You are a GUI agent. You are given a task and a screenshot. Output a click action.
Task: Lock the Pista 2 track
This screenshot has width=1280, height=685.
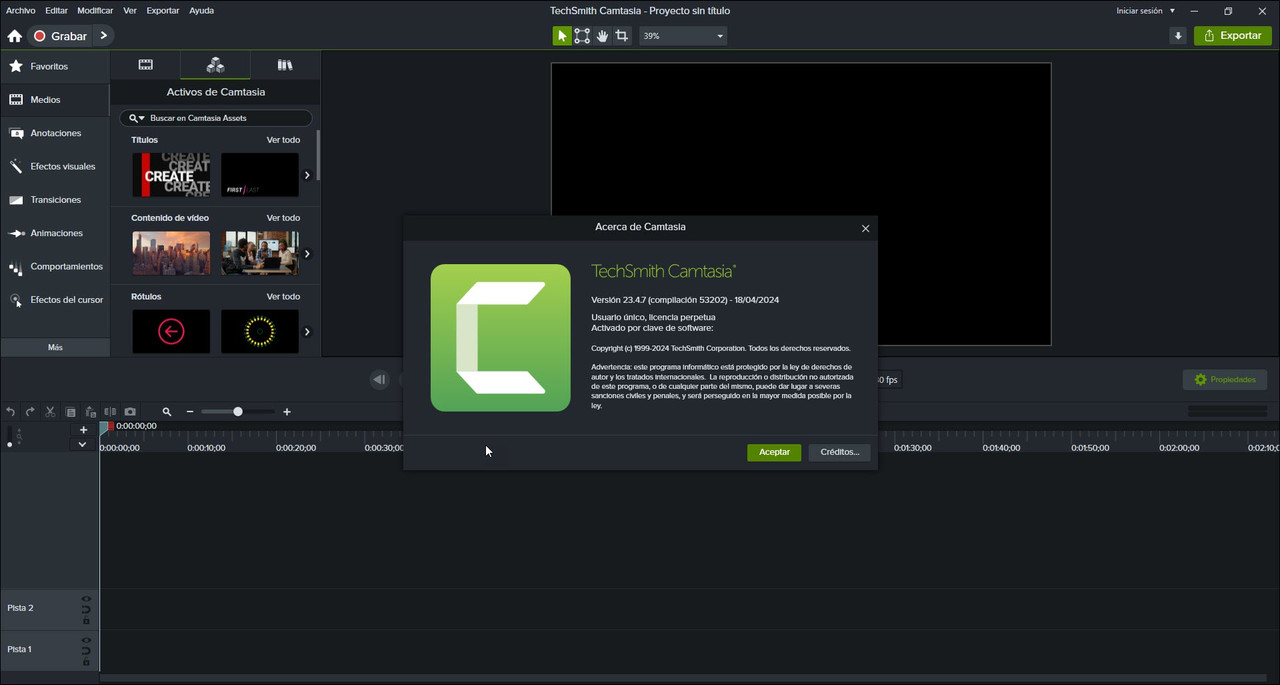tap(86, 620)
